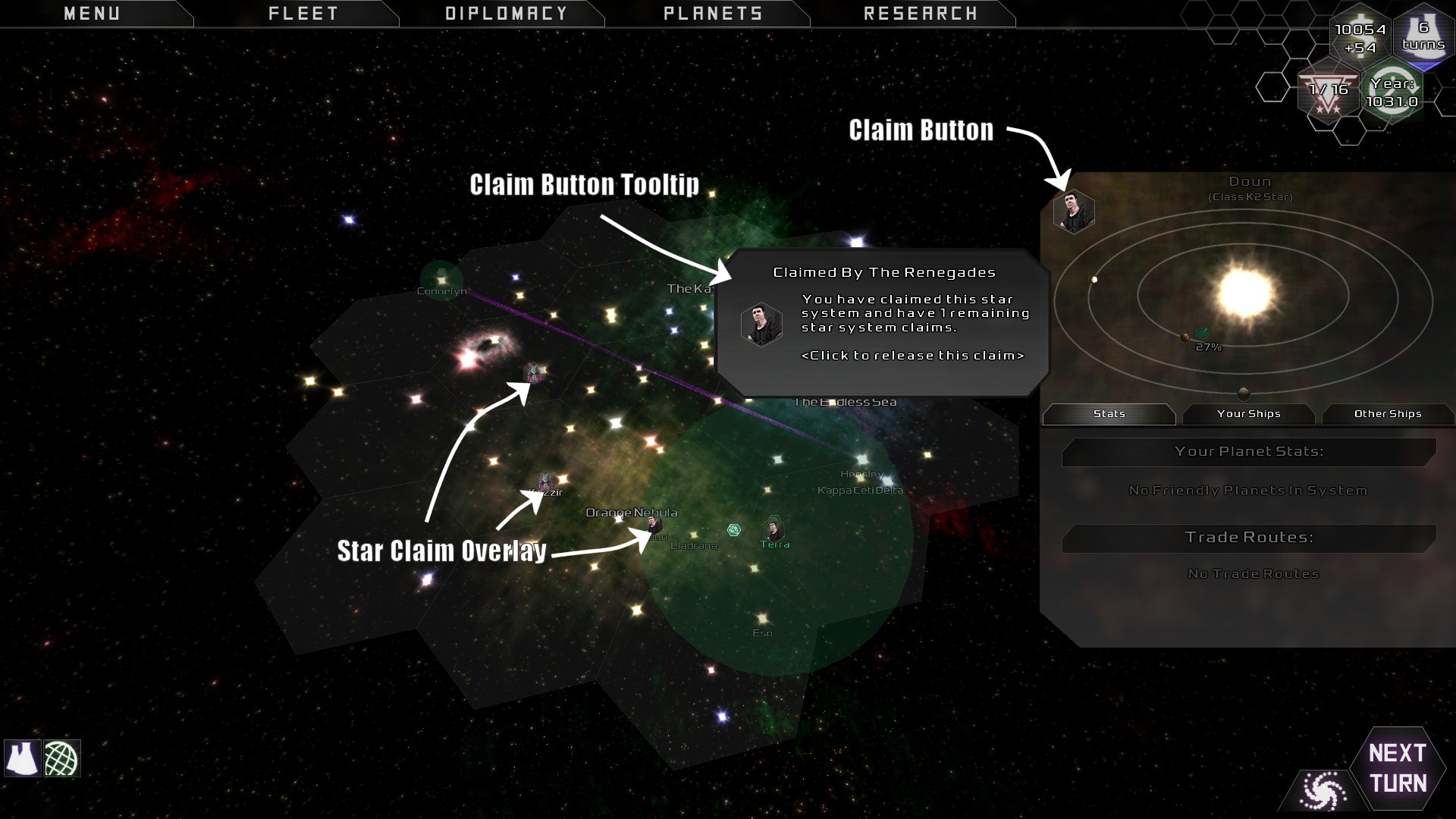Click to release star system claim
The image size is (1456, 819).
pyautogui.click(x=1075, y=210)
